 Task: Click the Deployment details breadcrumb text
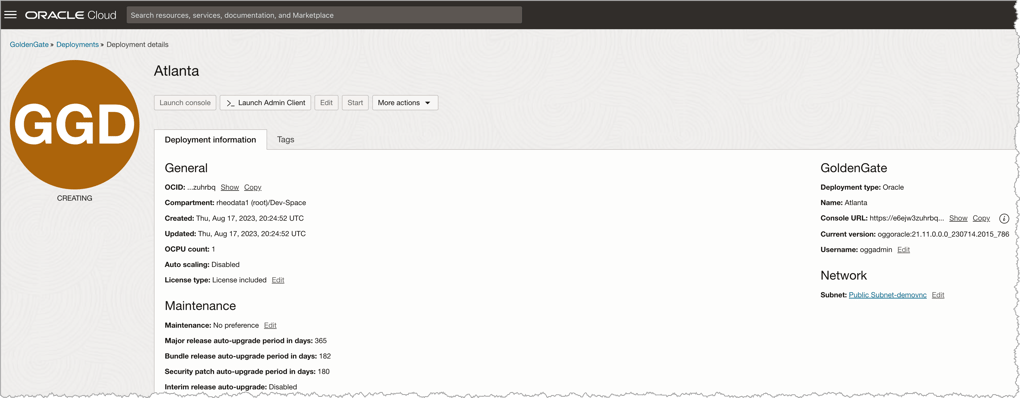pos(137,45)
